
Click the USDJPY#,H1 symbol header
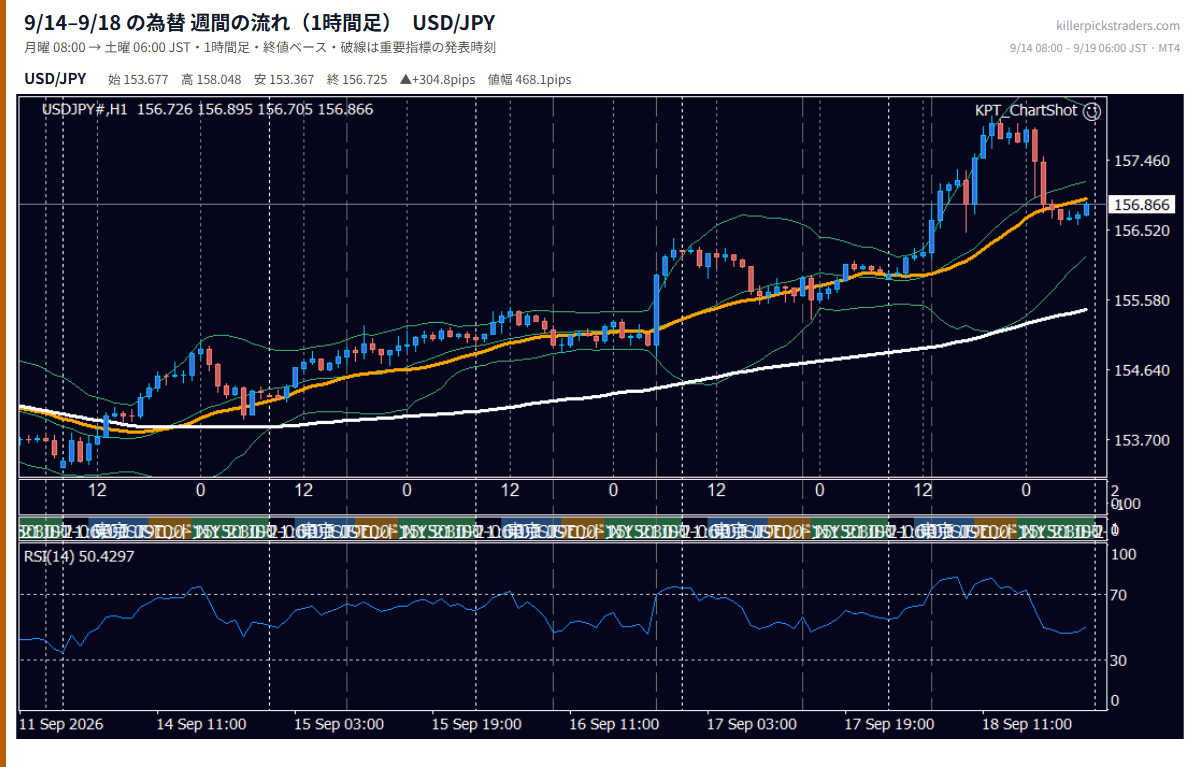pos(84,109)
